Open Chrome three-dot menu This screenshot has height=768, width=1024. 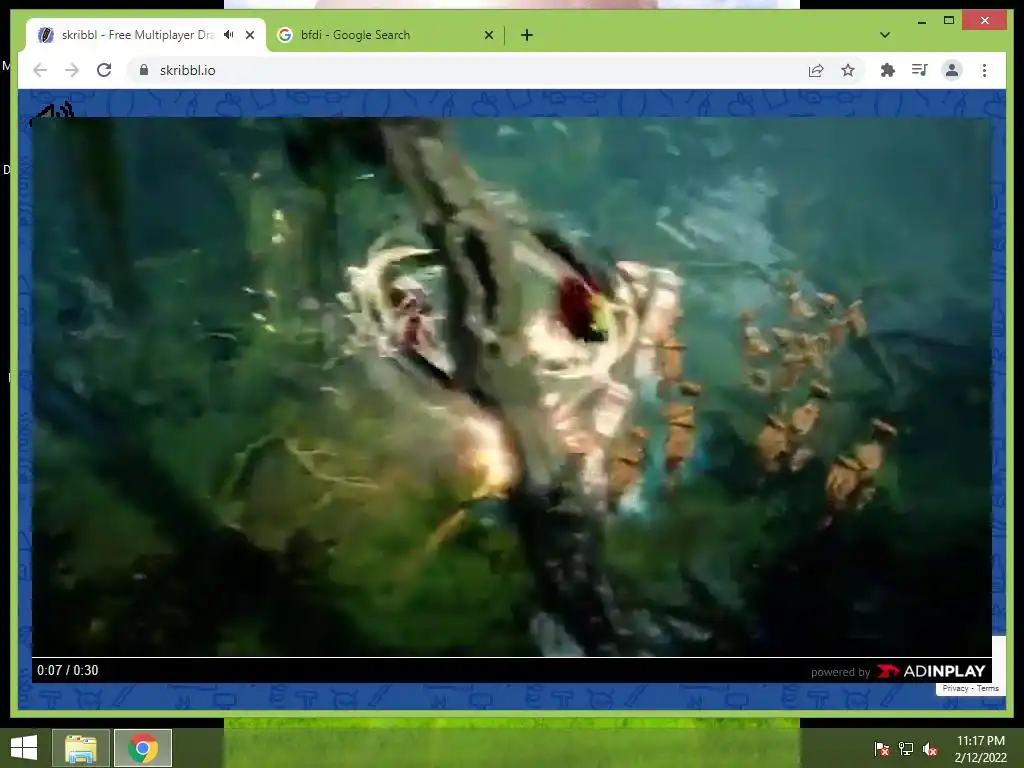pos(984,70)
